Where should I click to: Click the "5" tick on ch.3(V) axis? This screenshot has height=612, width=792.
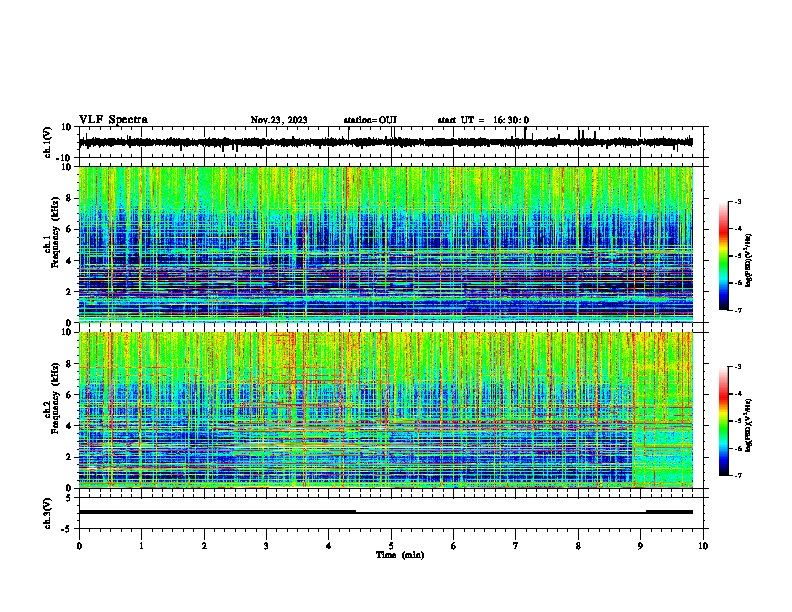[x=69, y=497]
